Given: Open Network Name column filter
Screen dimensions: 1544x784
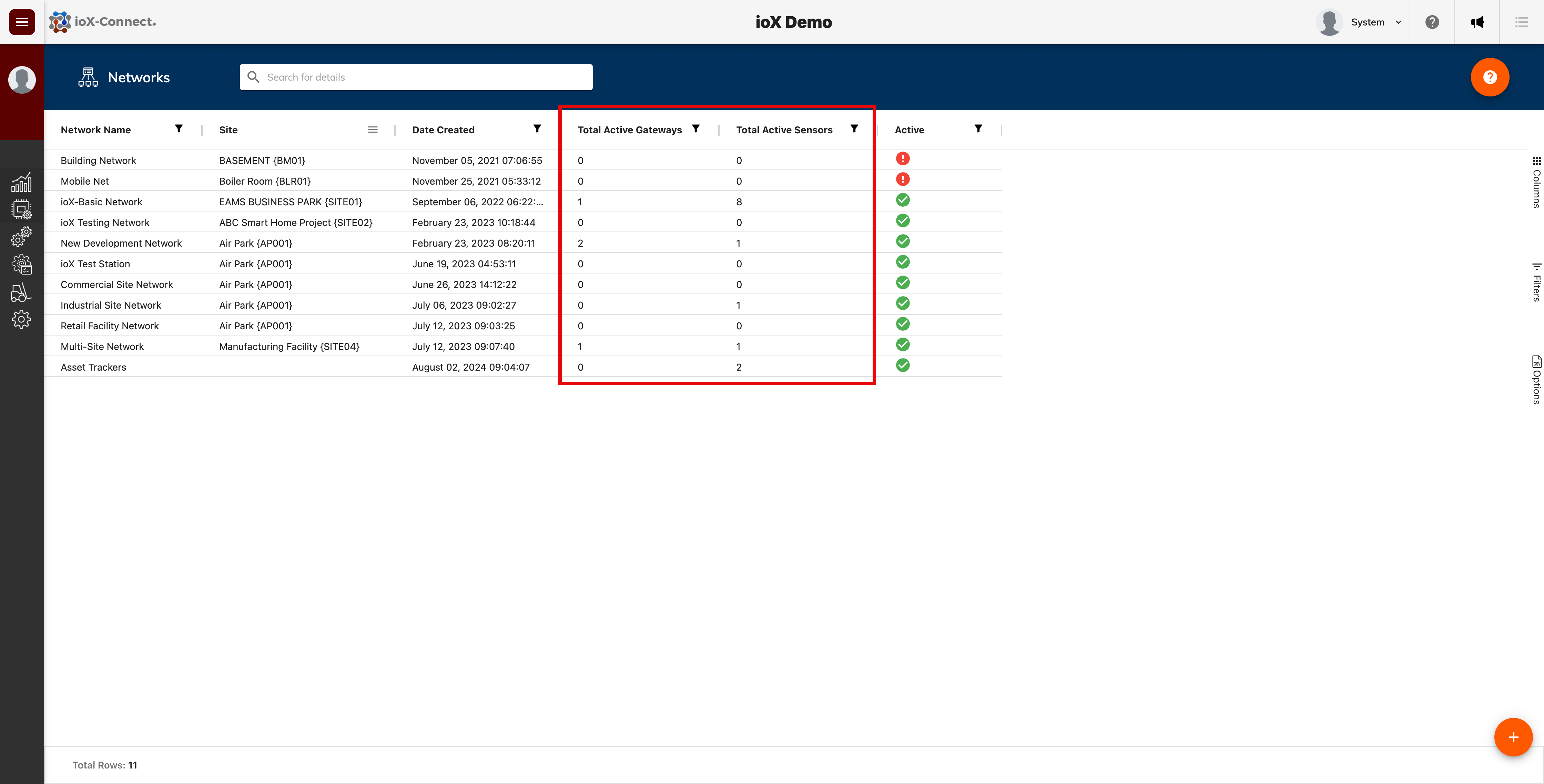Looking at the screenshot, I should (179, 129).
